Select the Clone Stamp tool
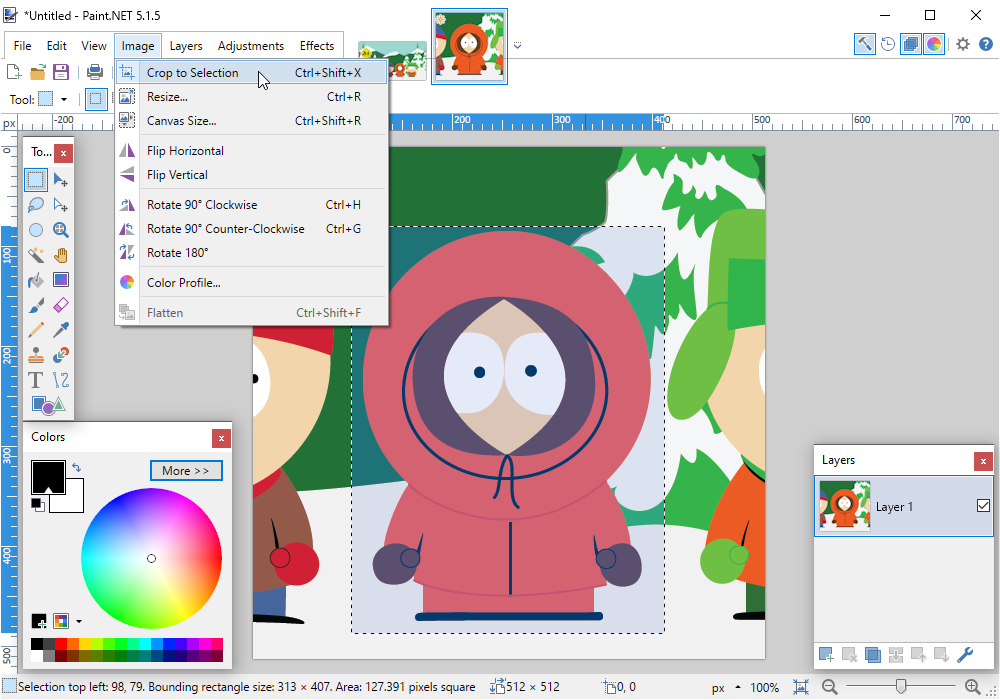Viewport: 1000px width, 700px height. (x=36, y=355)
